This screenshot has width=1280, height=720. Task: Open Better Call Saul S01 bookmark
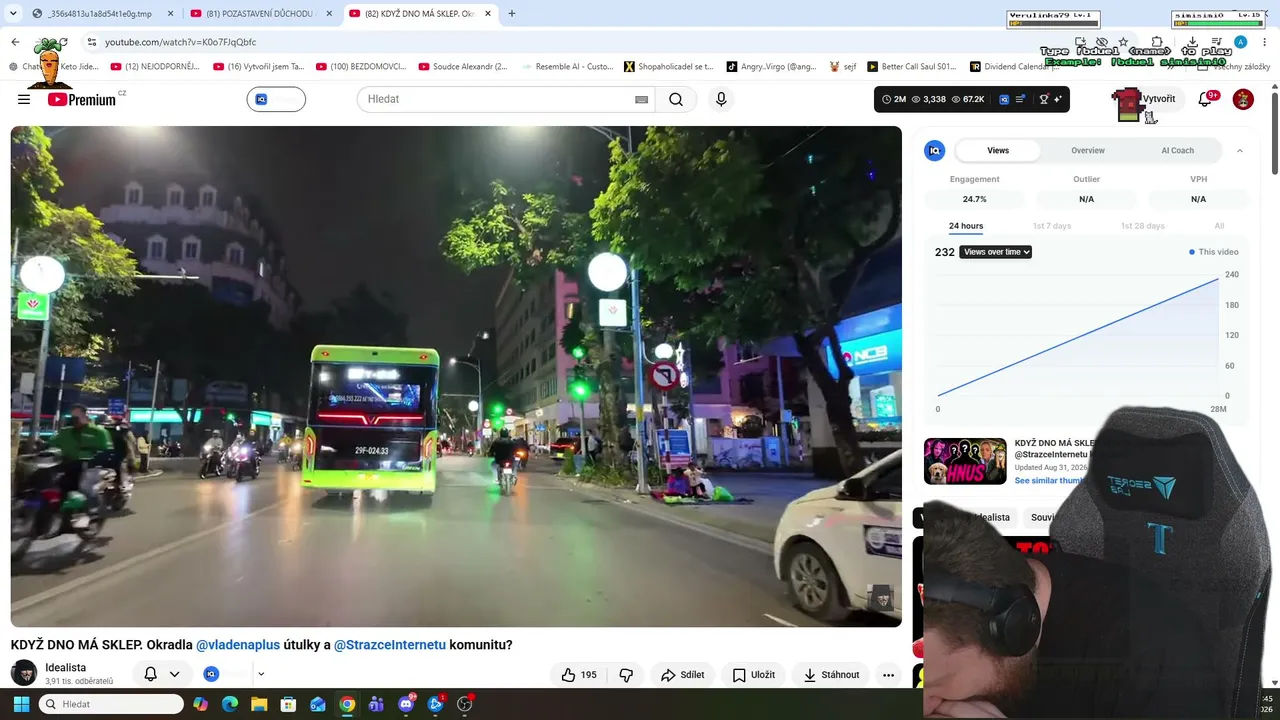point(912,67)
